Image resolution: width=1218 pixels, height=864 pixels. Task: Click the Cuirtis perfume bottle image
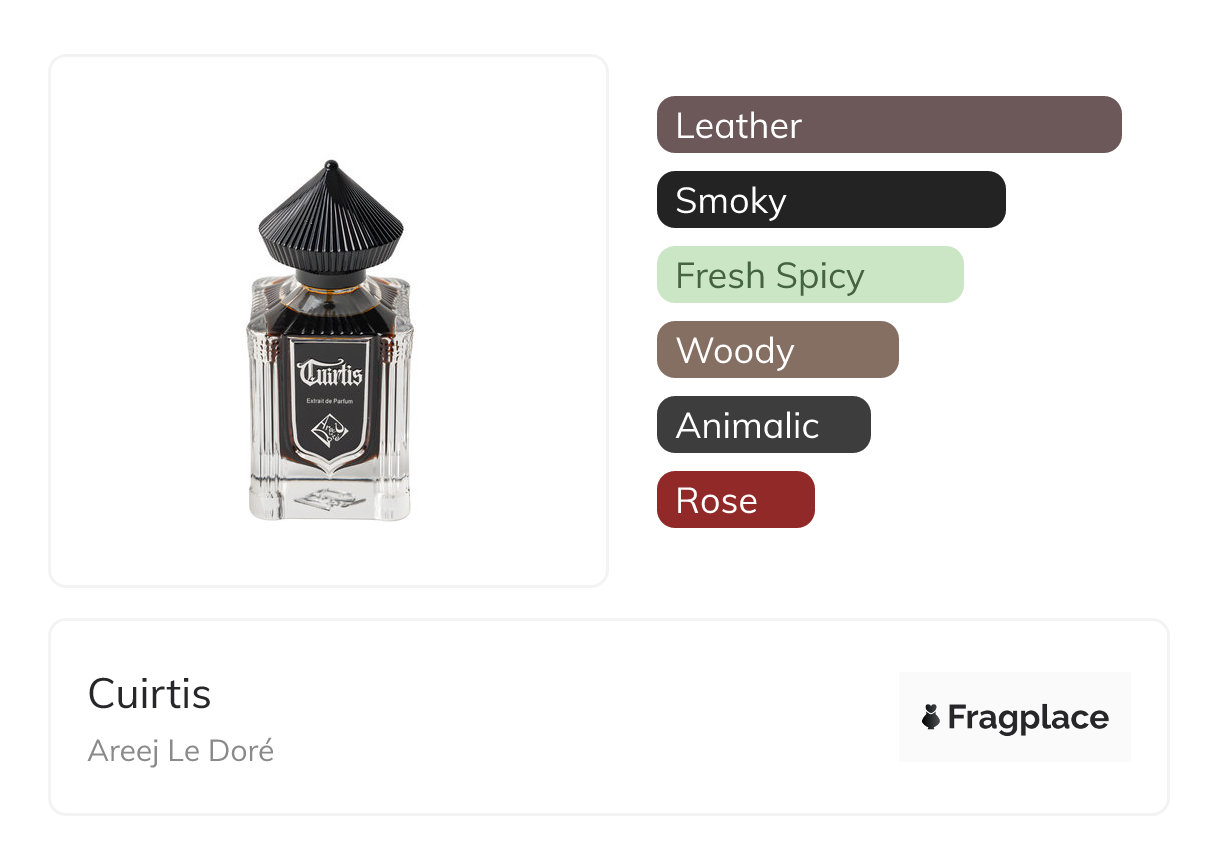click(x=329, y=341)
